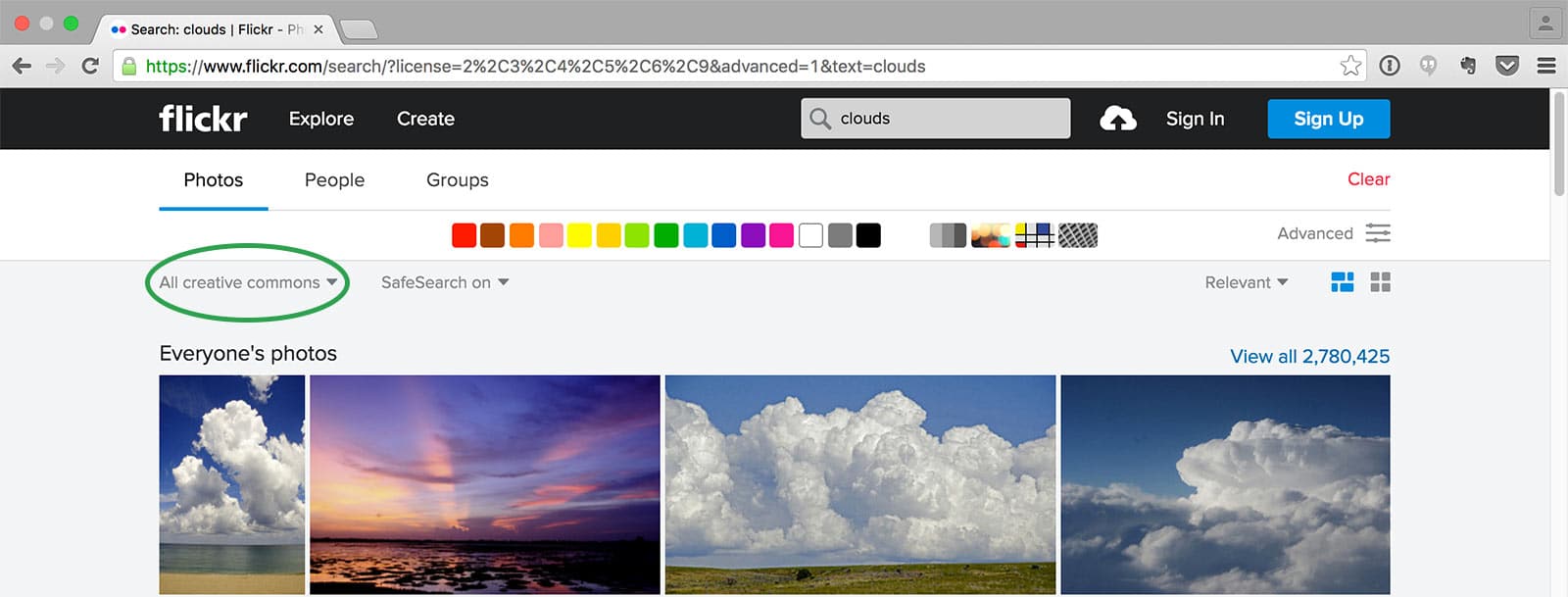
Task: Open the purple sunset photo thumbnail
Action: pyautogui.click(x=485, y=484)
